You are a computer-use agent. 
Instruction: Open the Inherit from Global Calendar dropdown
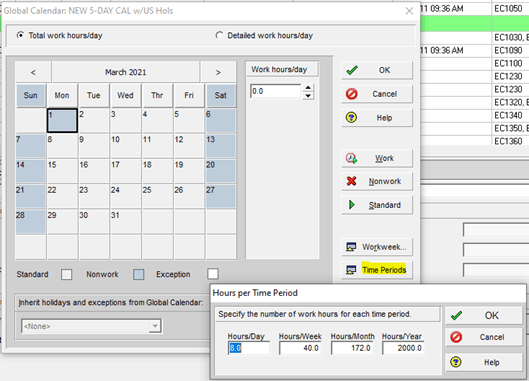pyautogui.click(x=155, y=326)
